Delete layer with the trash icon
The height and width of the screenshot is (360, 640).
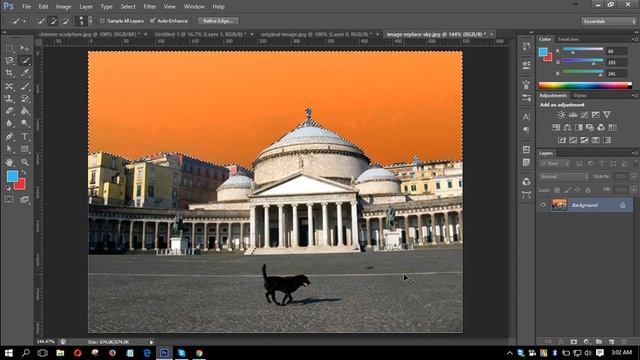(624, 342)
